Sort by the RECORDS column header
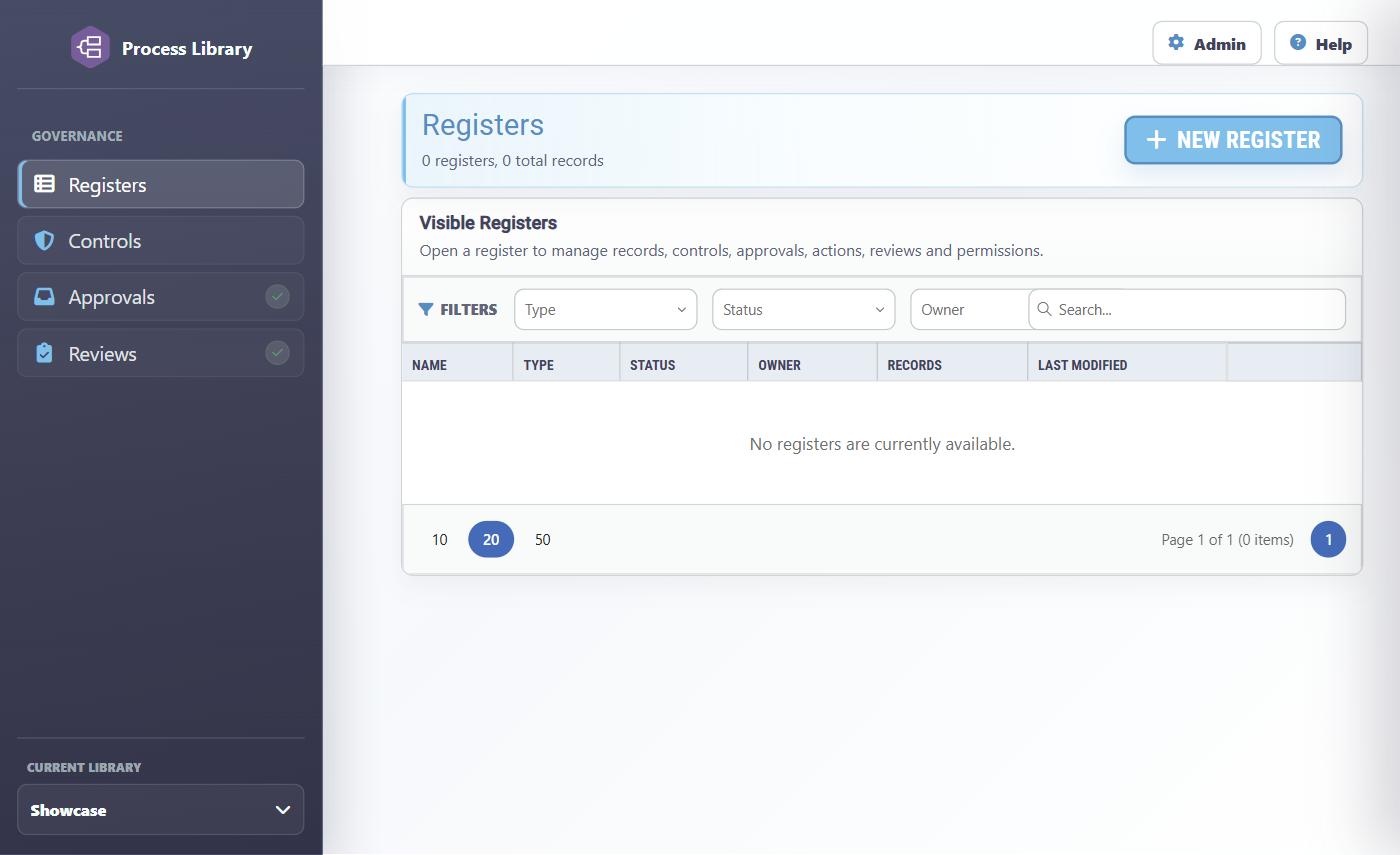This screenshot has width=1400, height=855. [952, 364]
